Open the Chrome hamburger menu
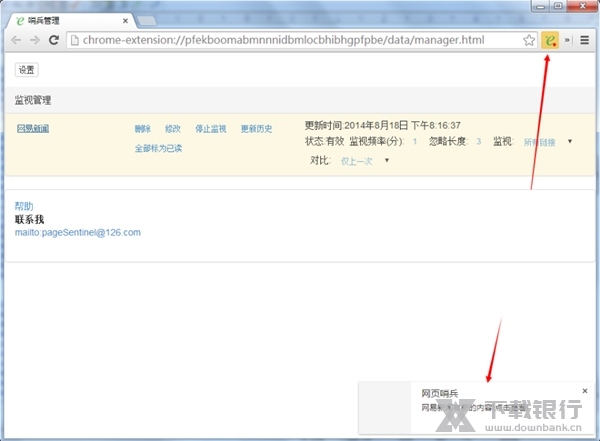 [584, 40]
